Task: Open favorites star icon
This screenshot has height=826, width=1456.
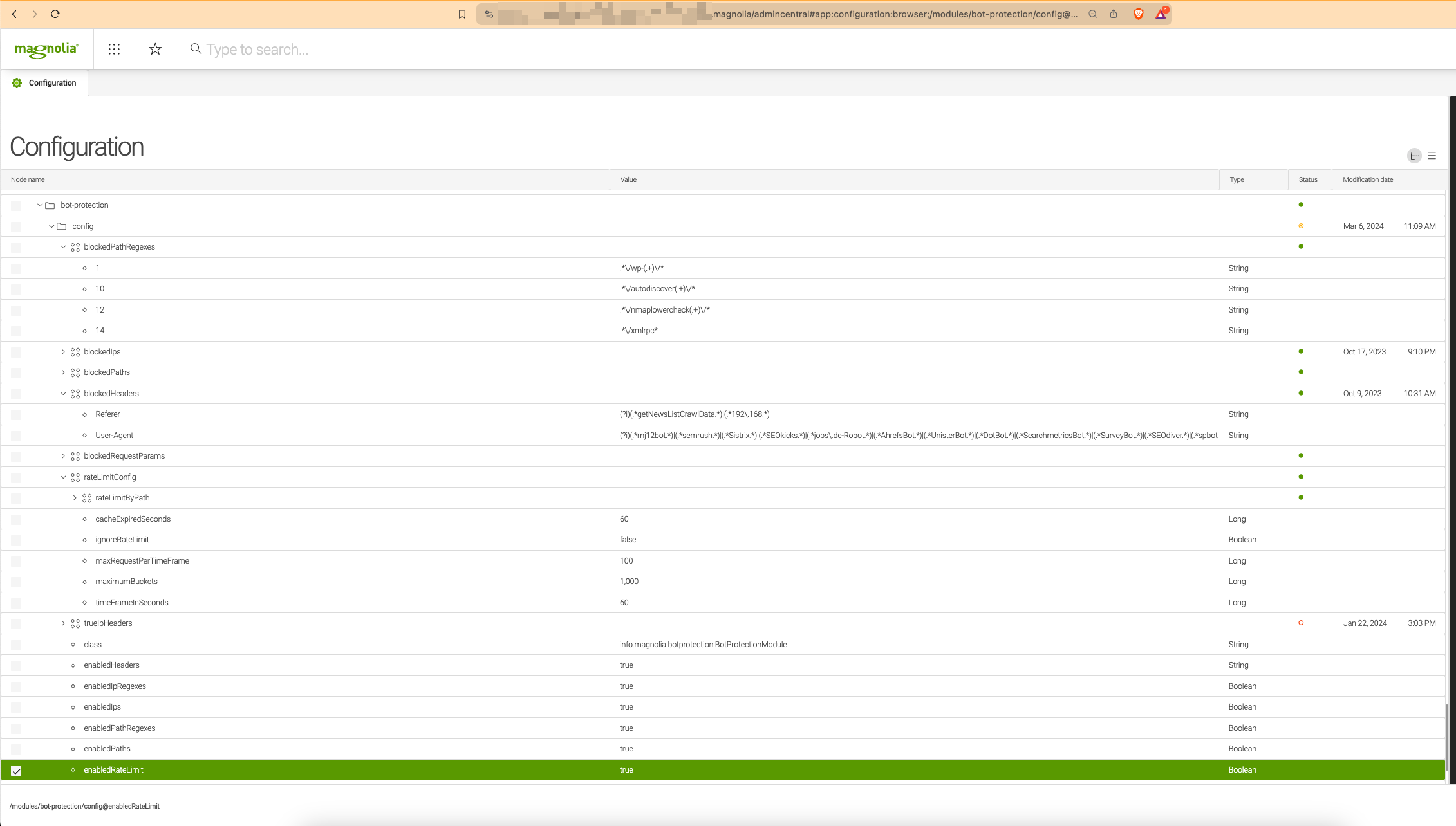Action: click(155, 49)
